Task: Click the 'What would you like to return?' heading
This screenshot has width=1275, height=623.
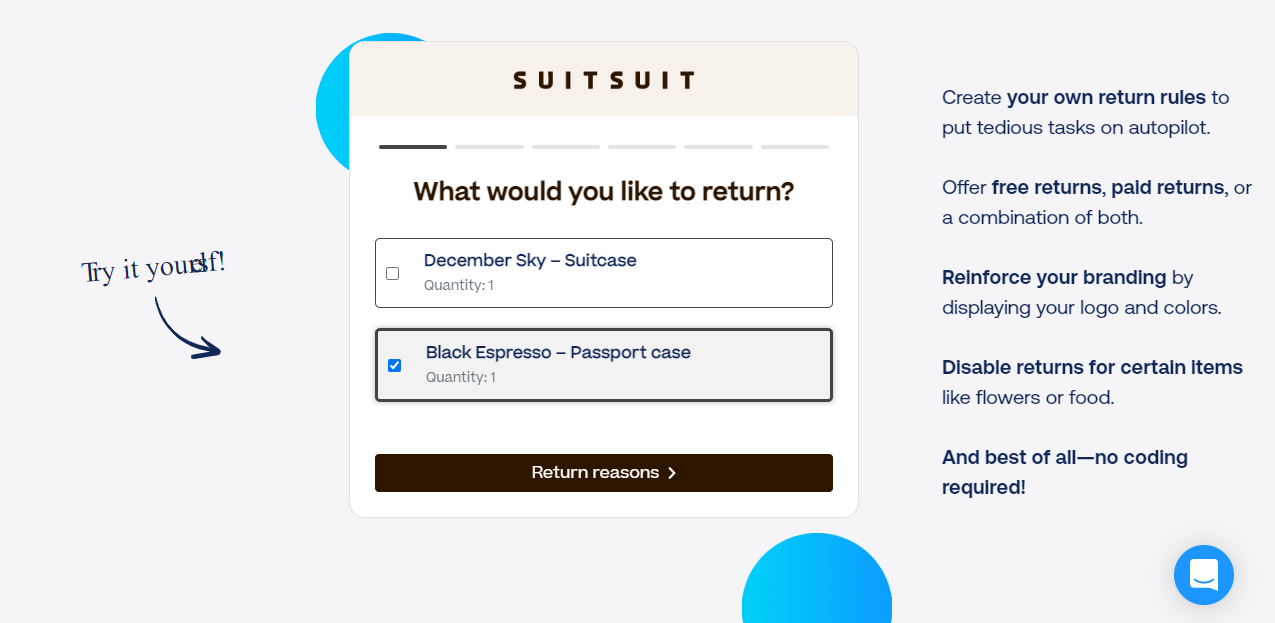Action: tap(604, 191)
